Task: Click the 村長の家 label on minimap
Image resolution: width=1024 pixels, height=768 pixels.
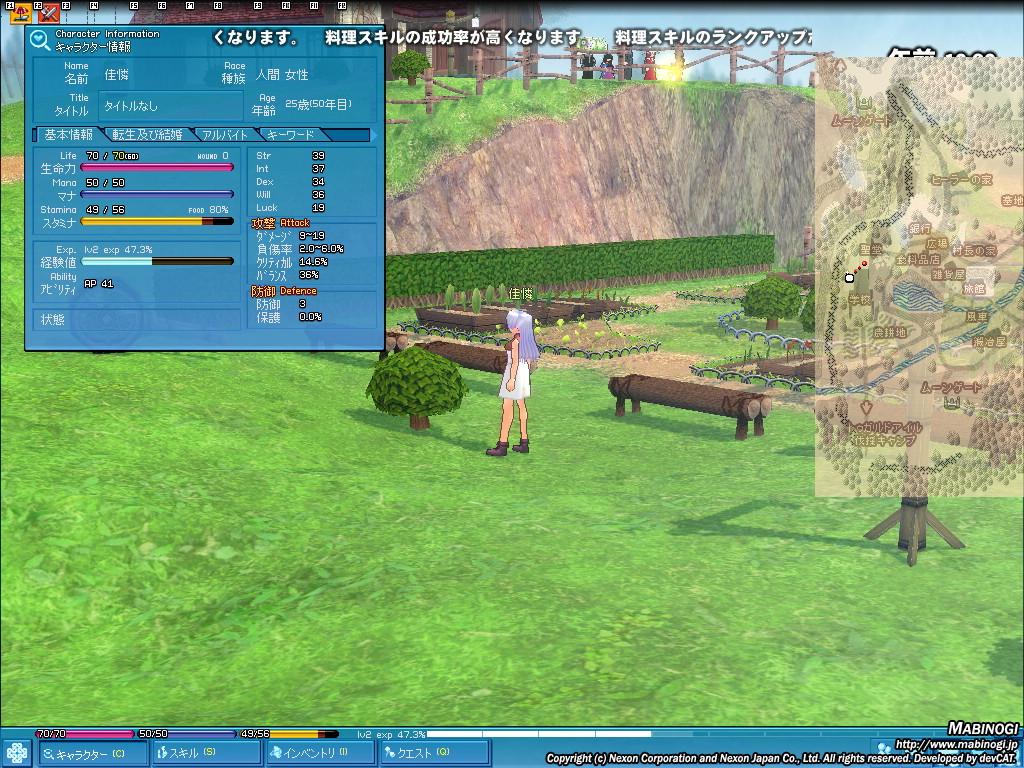Action: point(974,250)
